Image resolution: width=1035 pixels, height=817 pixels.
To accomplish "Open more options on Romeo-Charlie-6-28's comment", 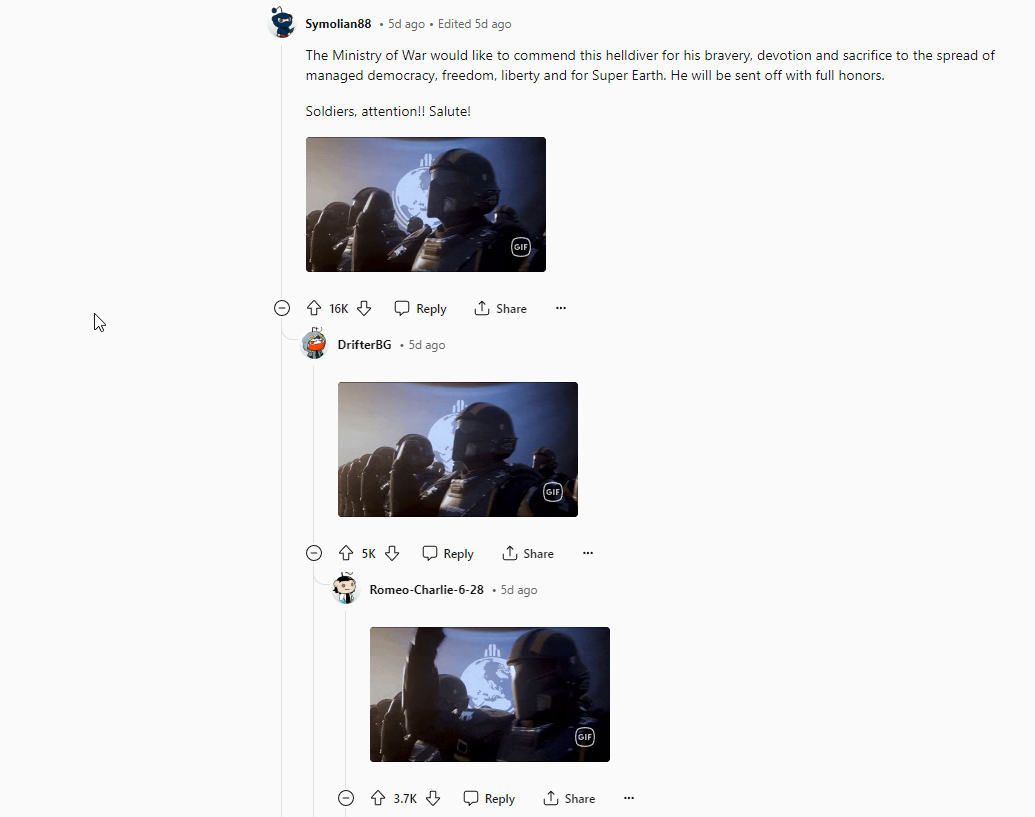I will coord(629,798).
